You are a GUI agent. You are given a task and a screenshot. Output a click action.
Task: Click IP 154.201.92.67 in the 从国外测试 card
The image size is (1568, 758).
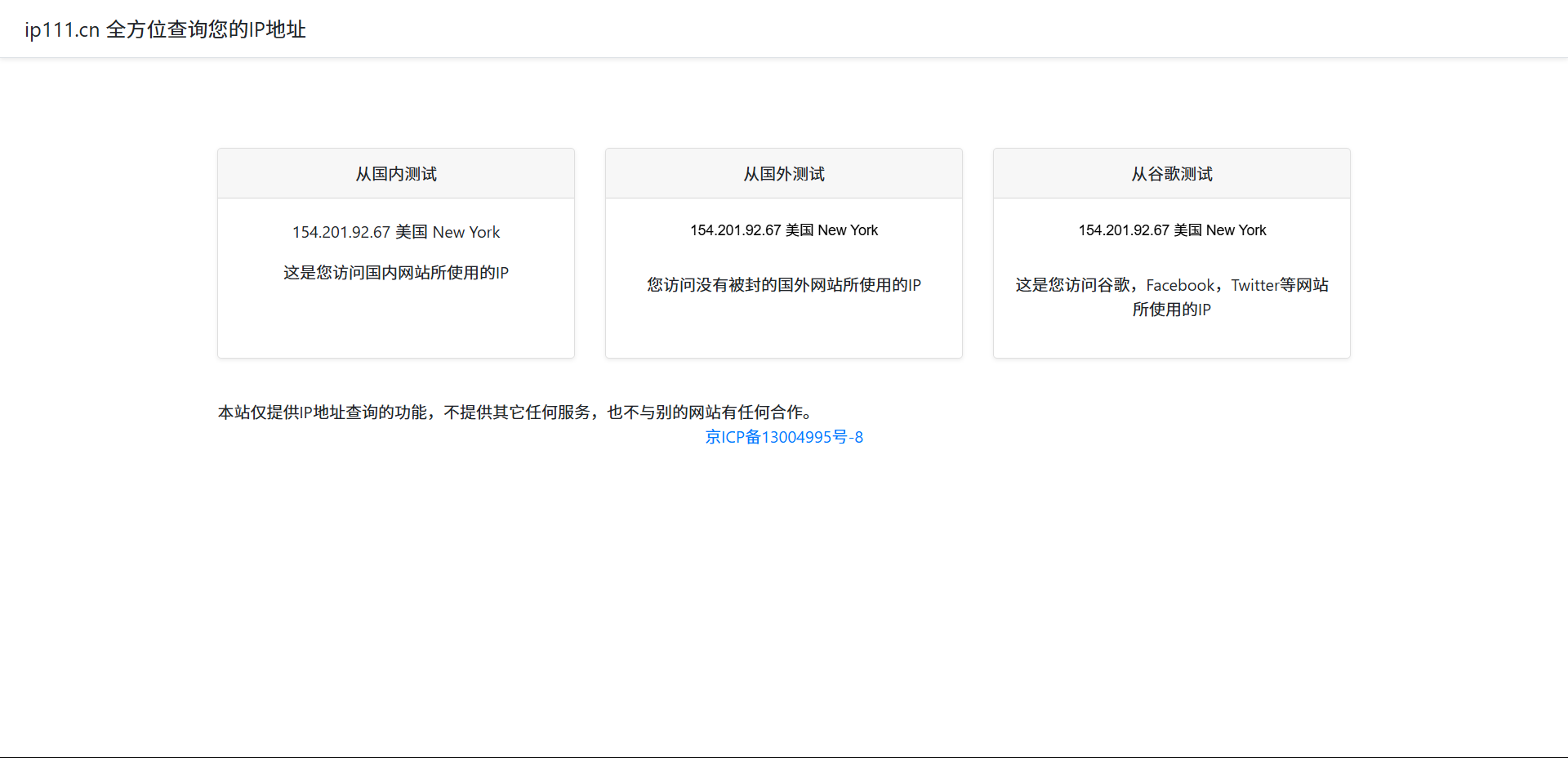point(736,230)
